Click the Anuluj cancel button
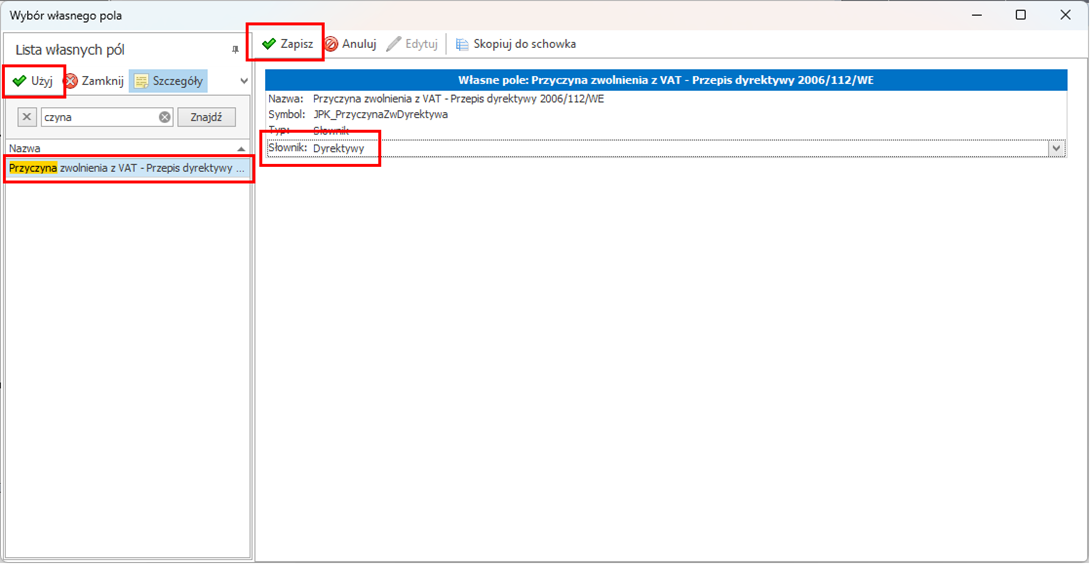 click(350, 44)
